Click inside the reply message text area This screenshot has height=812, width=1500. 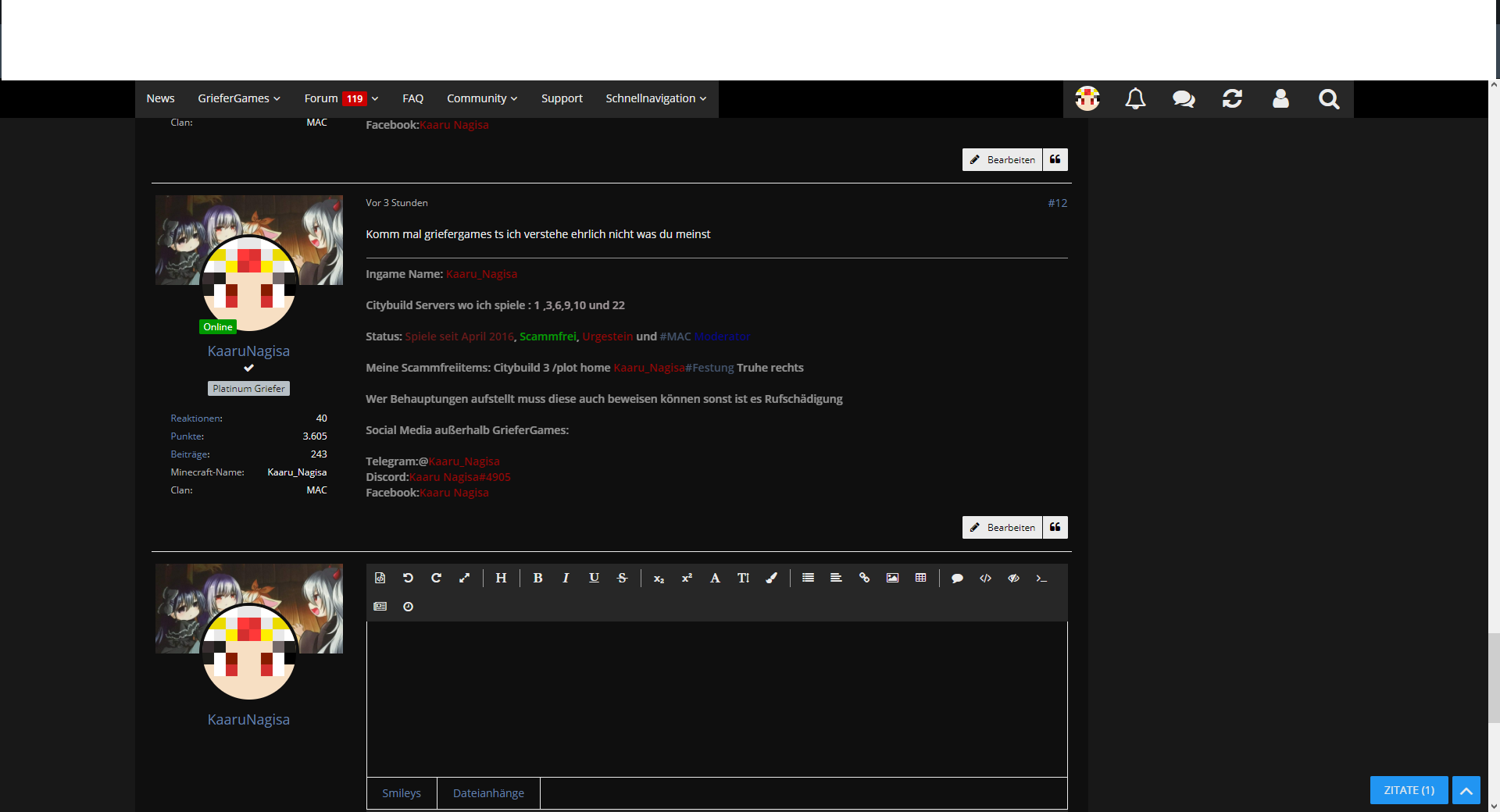716,699
